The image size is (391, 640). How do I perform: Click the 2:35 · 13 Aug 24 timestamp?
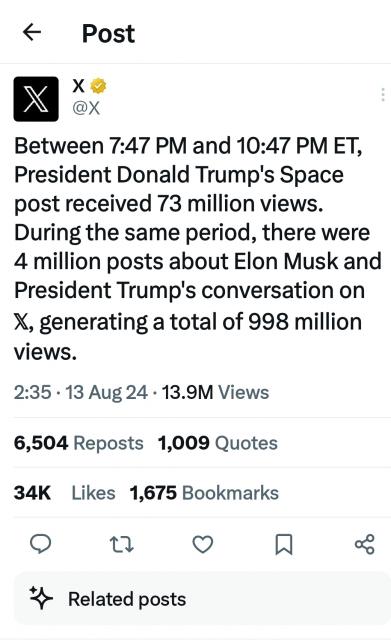(x=80, y=393)
